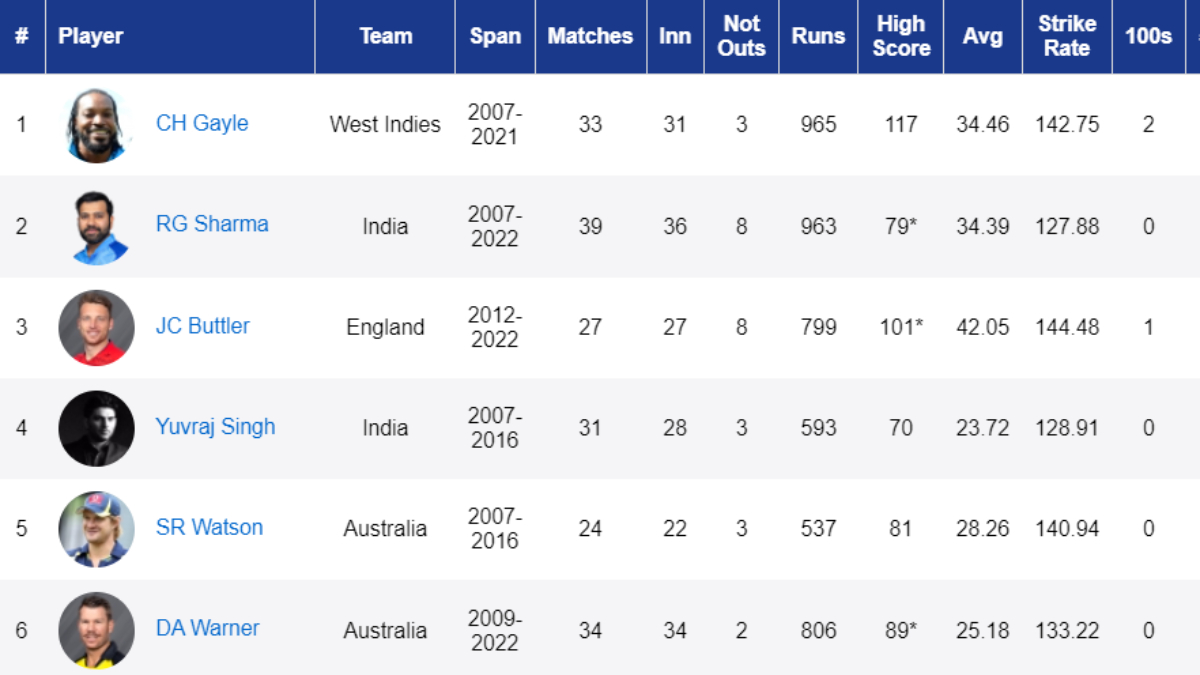The width and height of the screenshot is (1200, 675).
Task: Open the SR Watson name link
Action: [209, 527]
